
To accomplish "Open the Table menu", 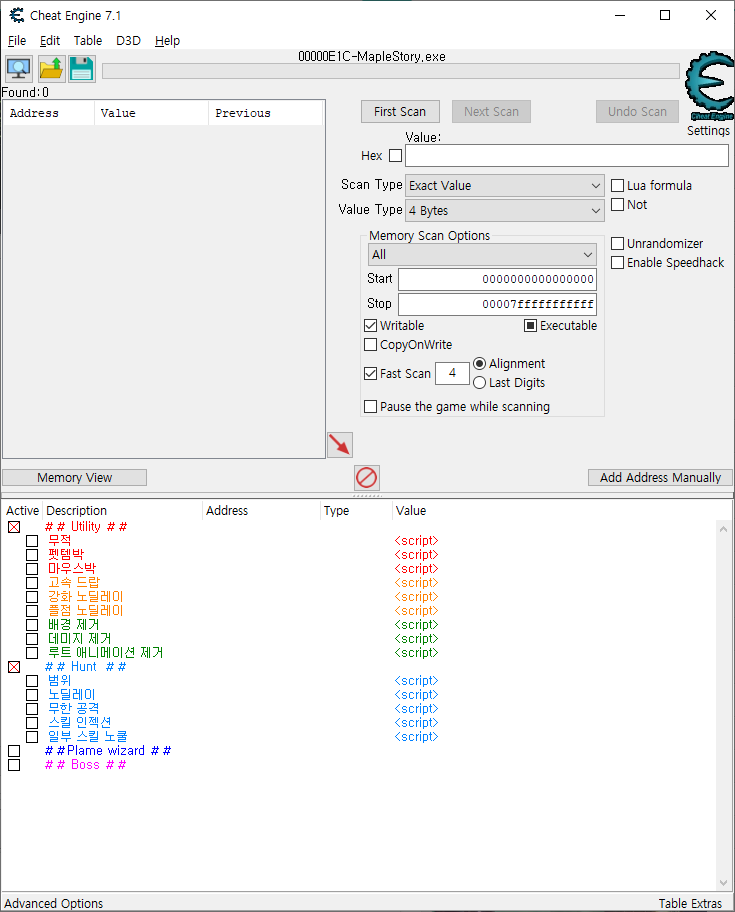I will tap(88, 41).
